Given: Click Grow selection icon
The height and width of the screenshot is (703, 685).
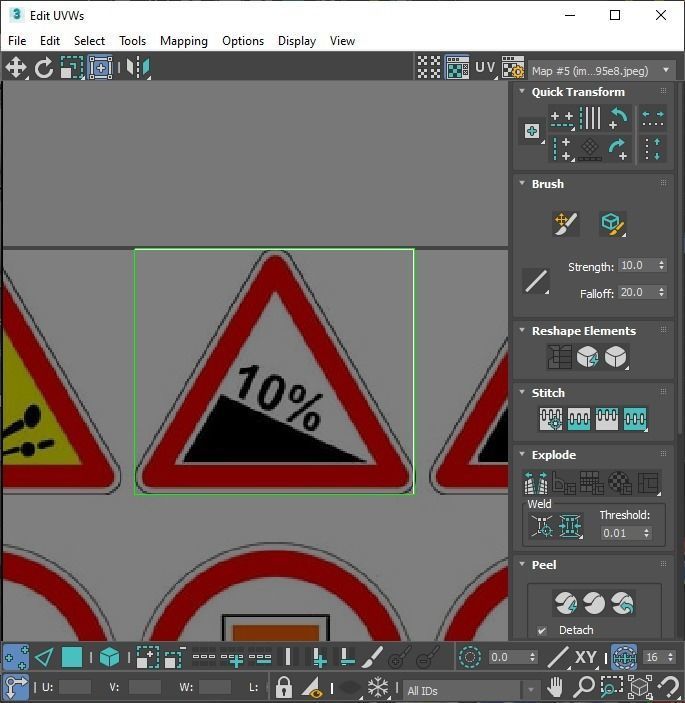Looking at the screenshot, I should pyautogui.click(x=147, y=658).
